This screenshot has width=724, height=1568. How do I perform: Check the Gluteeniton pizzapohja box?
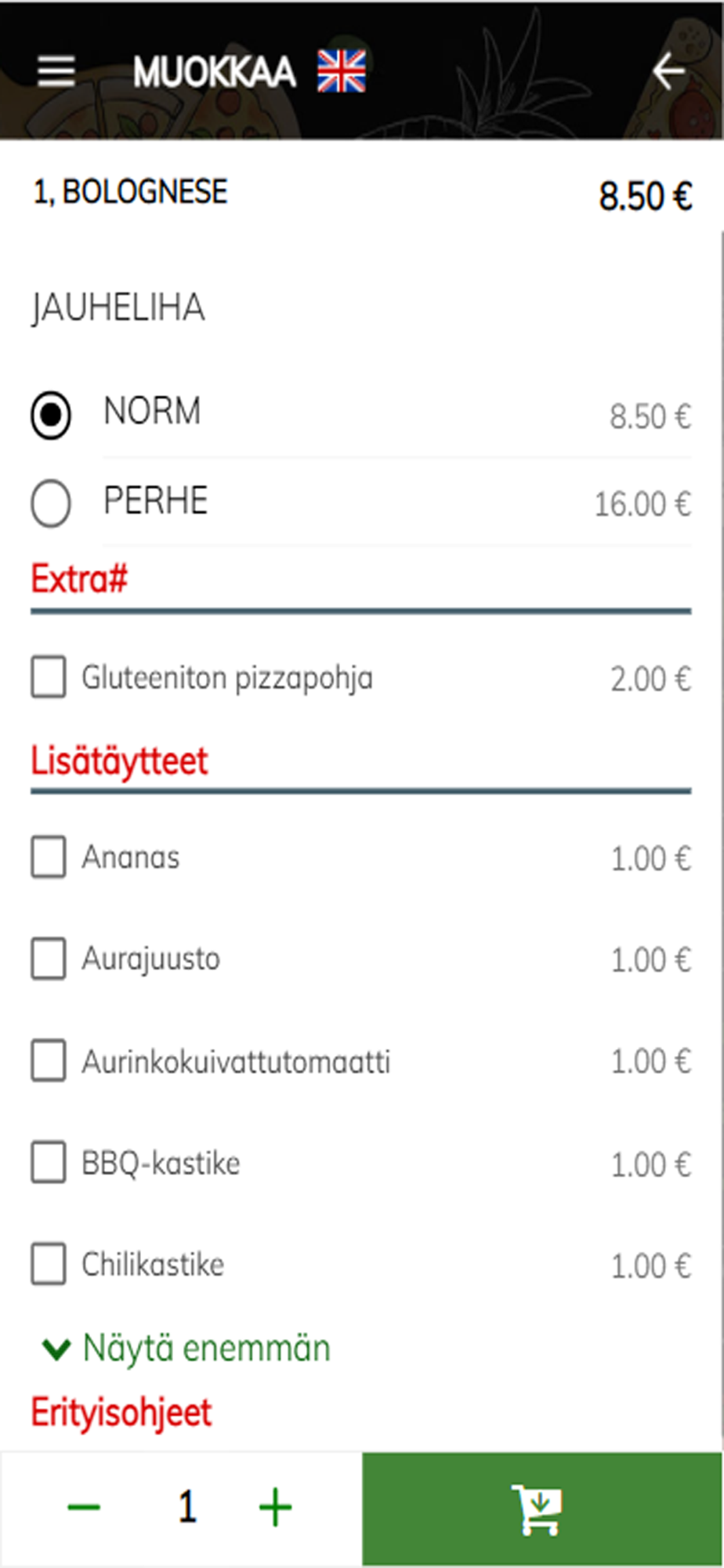click(x=49, y=677)
